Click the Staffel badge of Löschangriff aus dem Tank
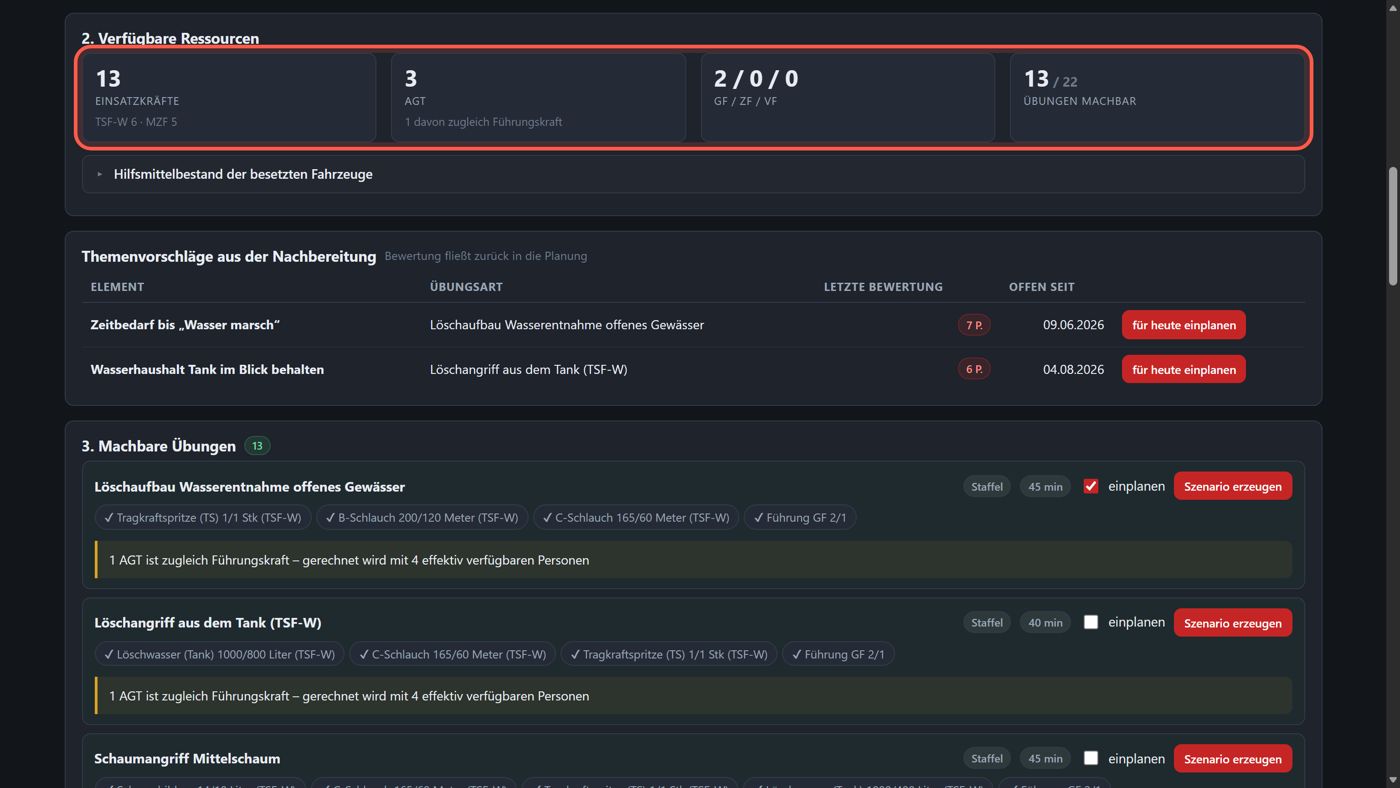 tap(987, 622)
